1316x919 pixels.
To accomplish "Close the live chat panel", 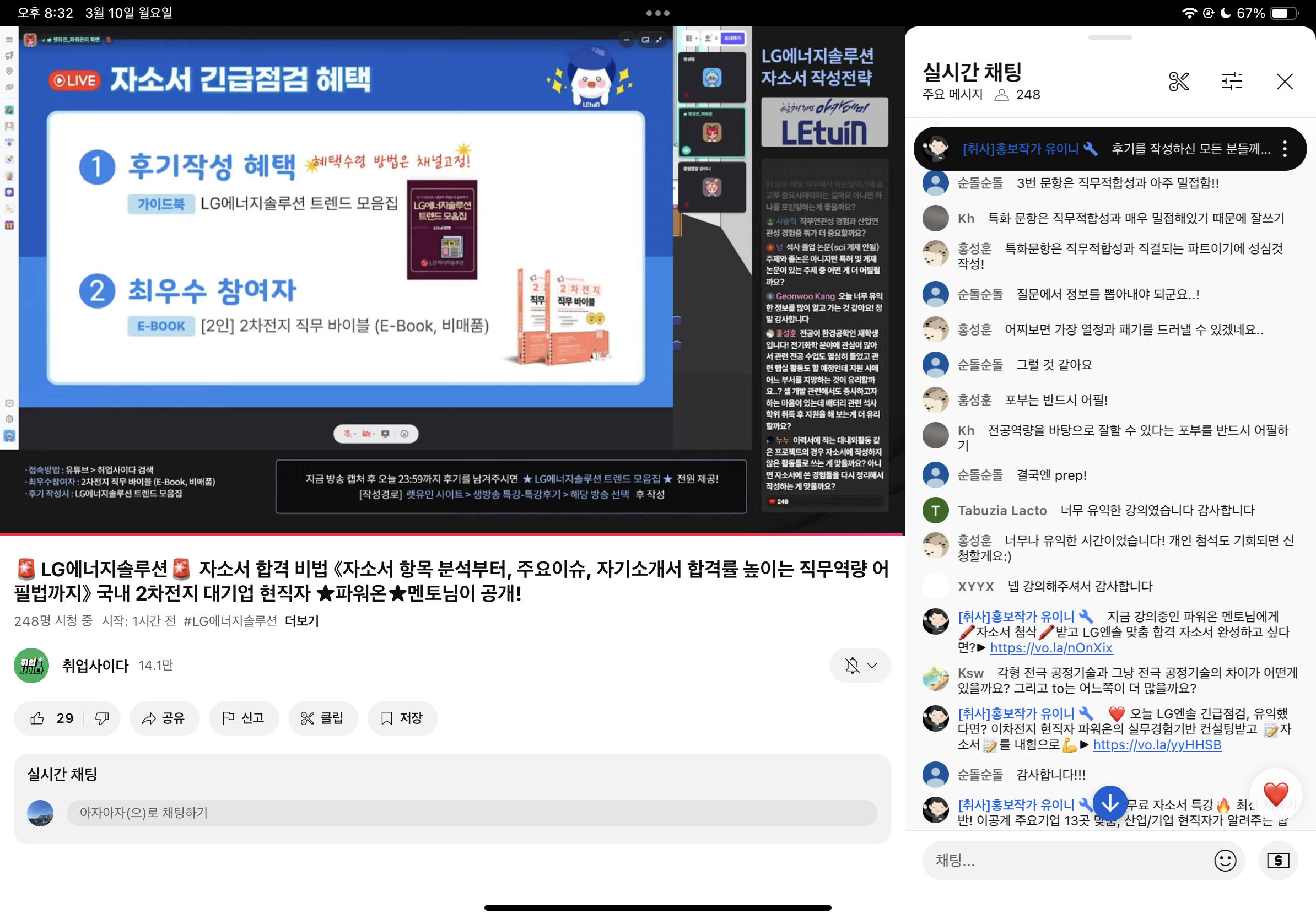I will coord(1285,82).
